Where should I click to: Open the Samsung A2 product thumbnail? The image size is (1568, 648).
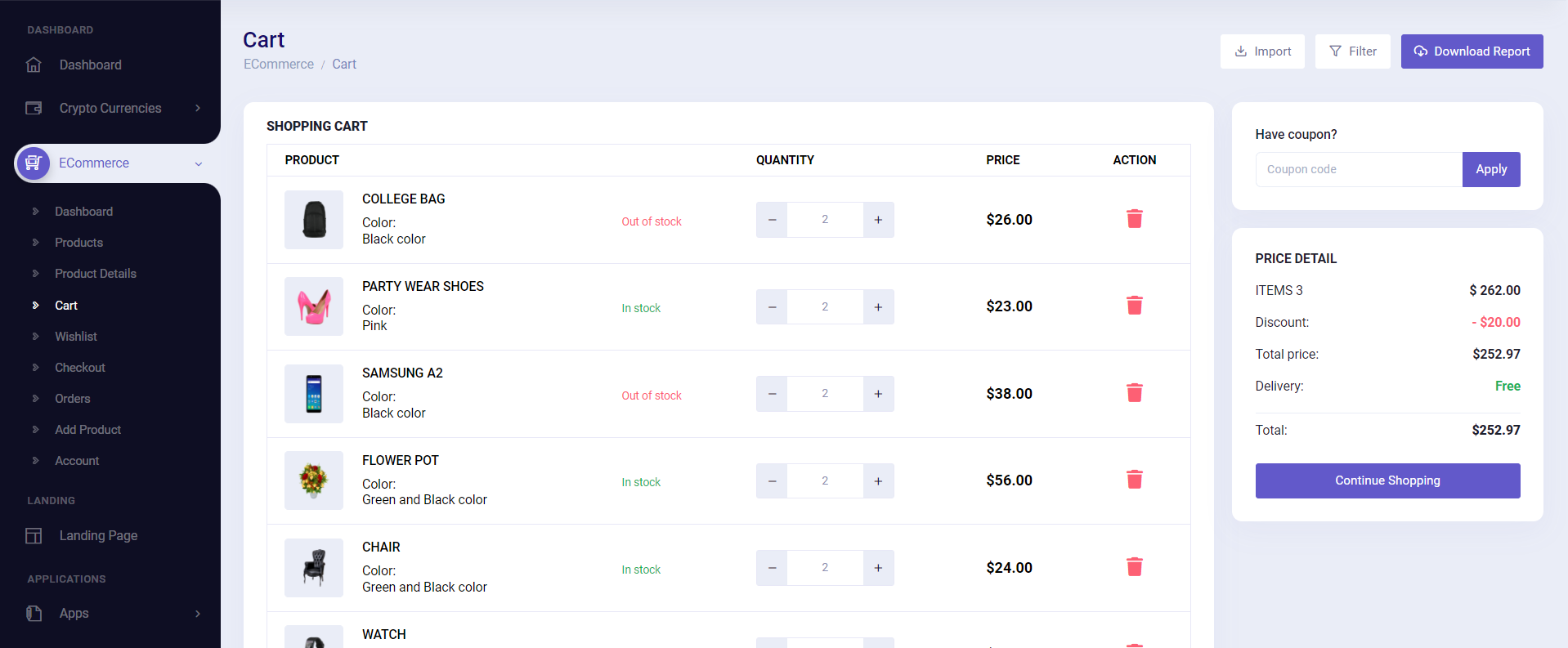point(314,394)
